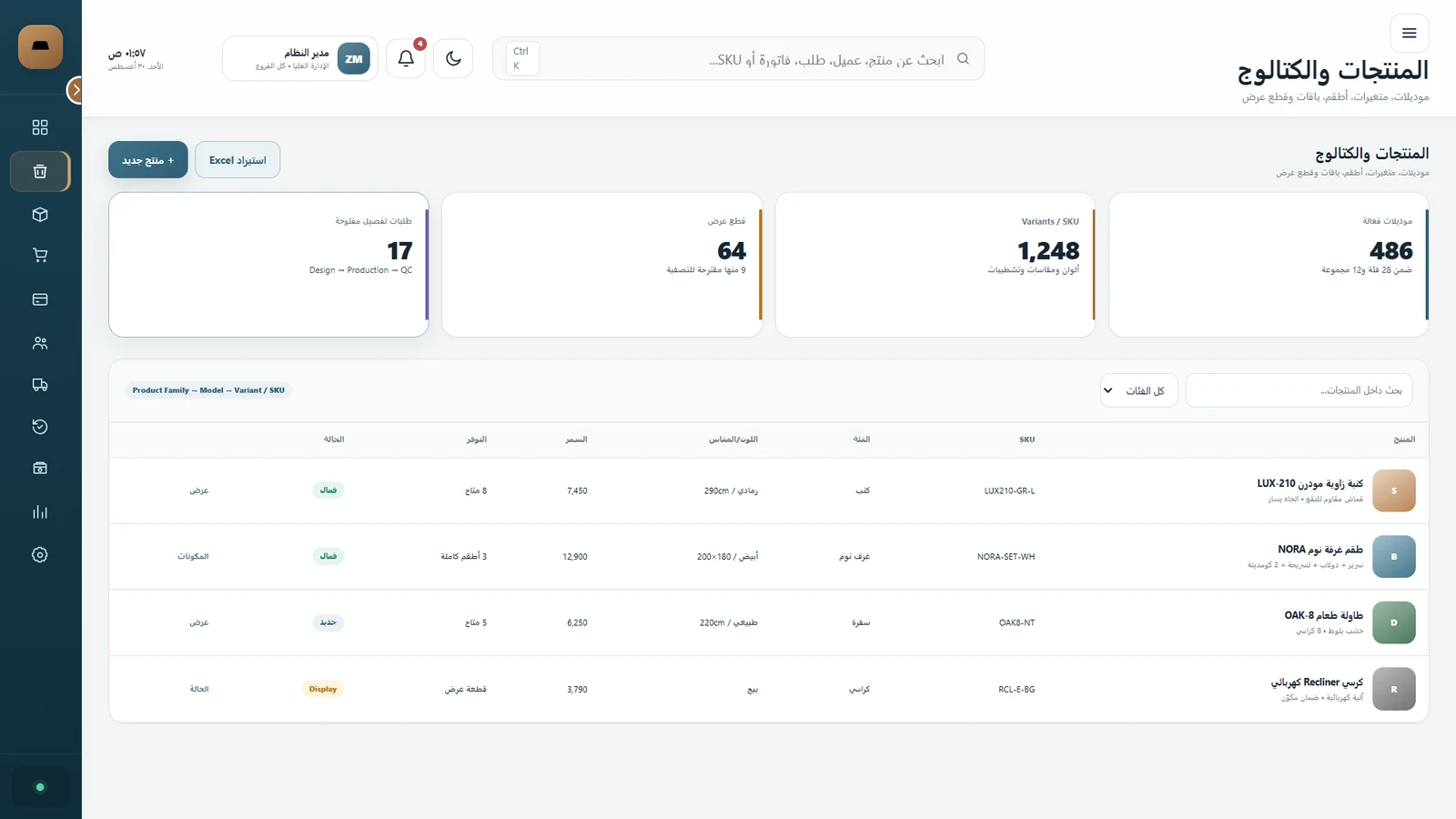Expand the sidebar with arrow handle
The height and width of the screenshot is (819, 1456).
coord(76,90)
